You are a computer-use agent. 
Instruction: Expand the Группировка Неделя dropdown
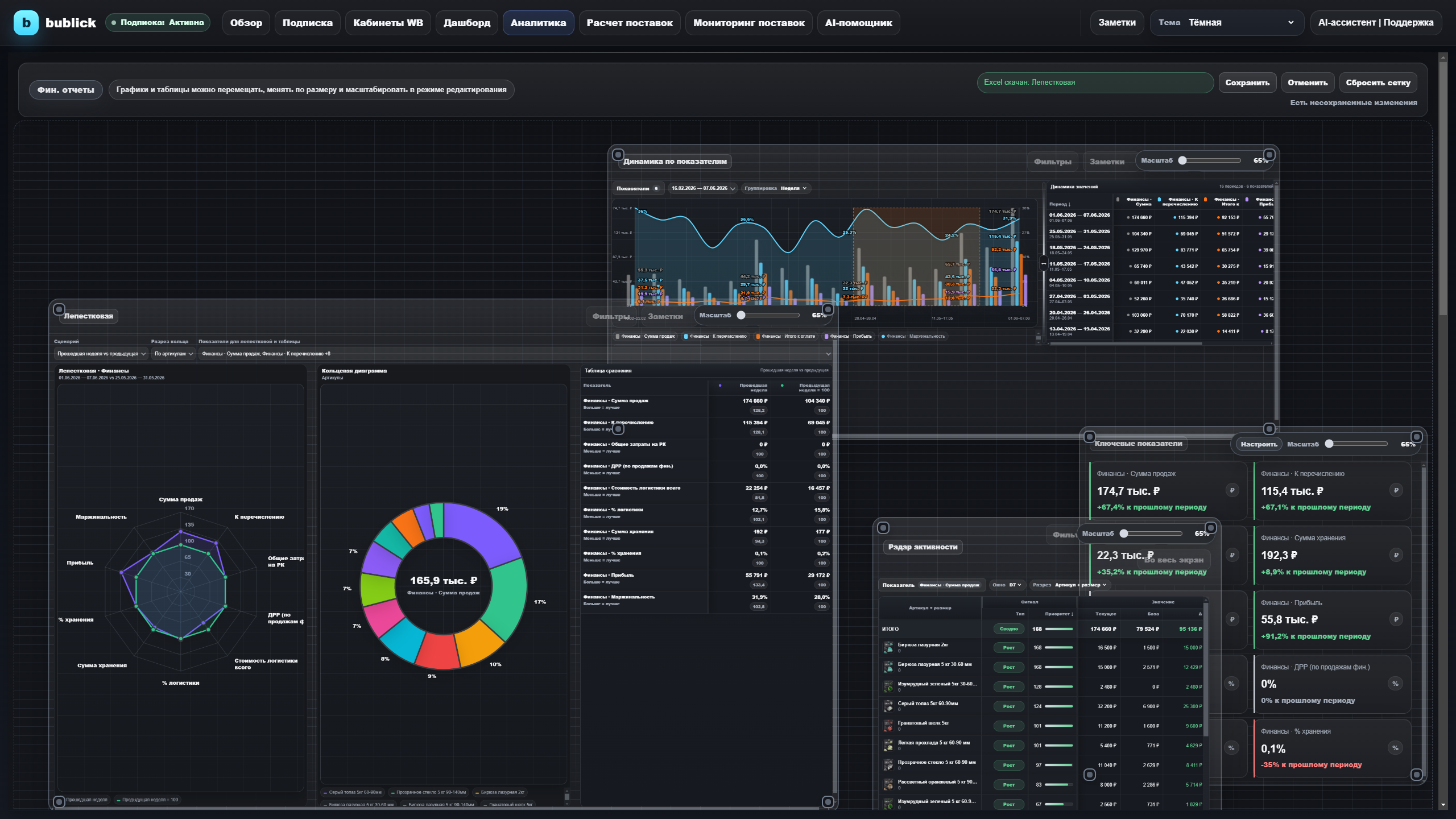point(775,188)
